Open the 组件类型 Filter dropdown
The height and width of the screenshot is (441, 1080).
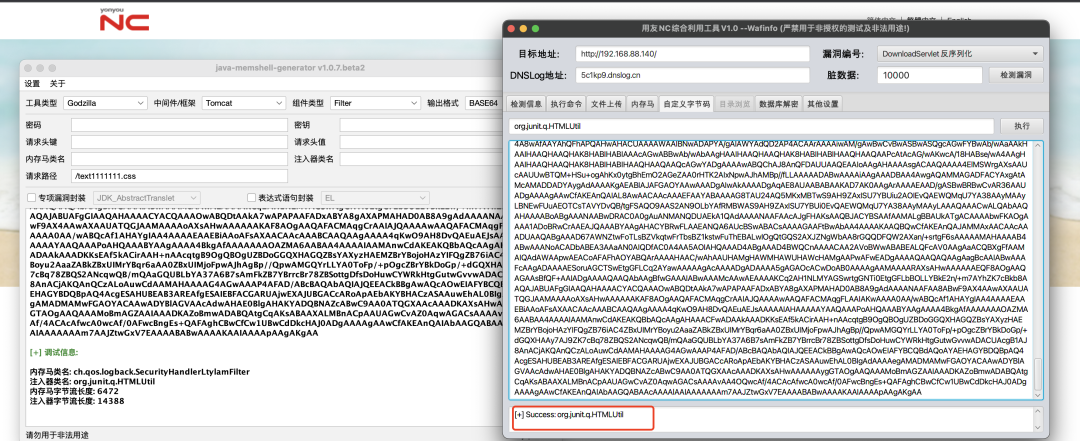tap(374, 103)
